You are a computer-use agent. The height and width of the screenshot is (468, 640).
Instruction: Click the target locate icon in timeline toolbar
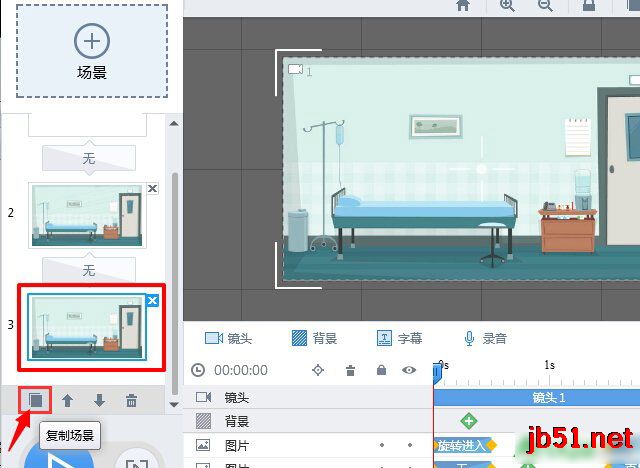pos(318,370)
